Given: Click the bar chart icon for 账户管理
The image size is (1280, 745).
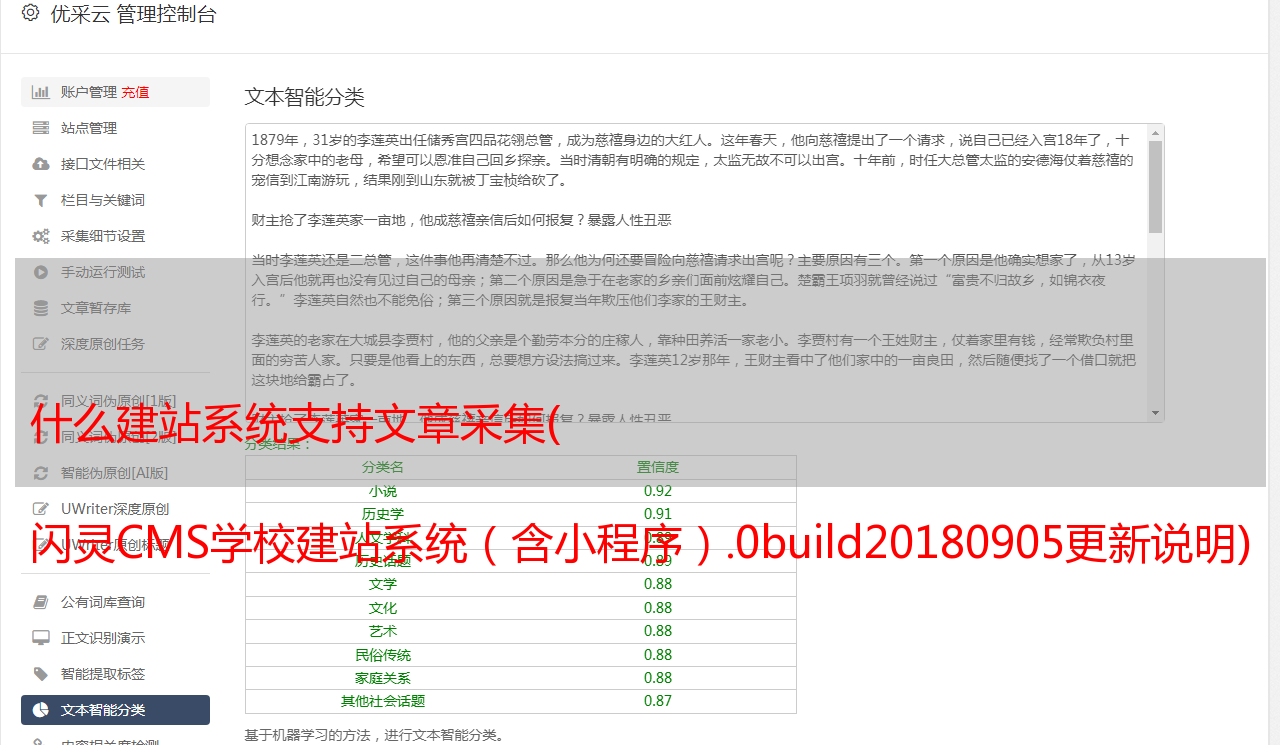Looking at the screenshot, I should pyautogui.click(x=41, y=92).
